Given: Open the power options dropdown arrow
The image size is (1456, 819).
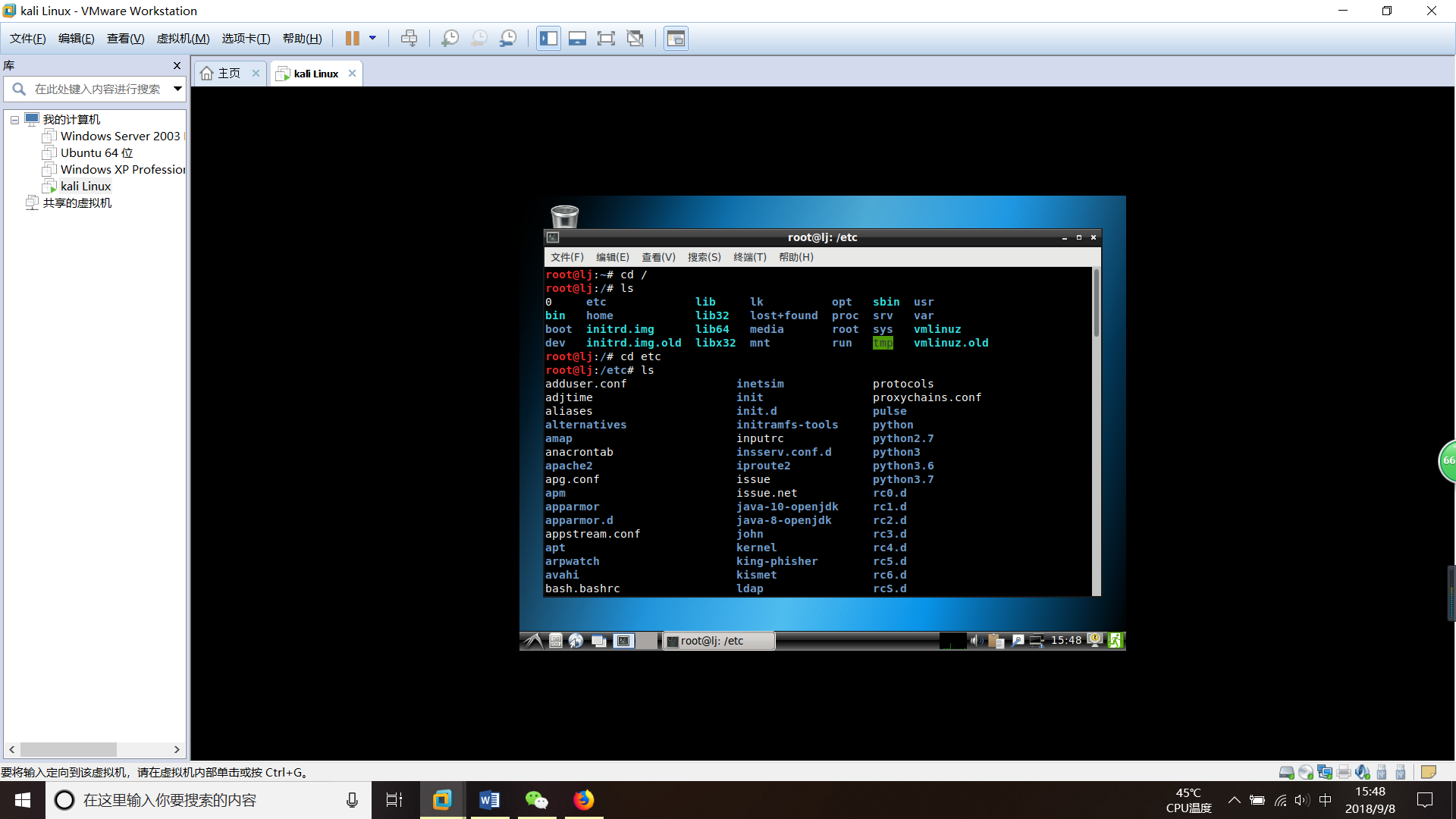Looking at the screenshot, I should click(x=372, y=39).
